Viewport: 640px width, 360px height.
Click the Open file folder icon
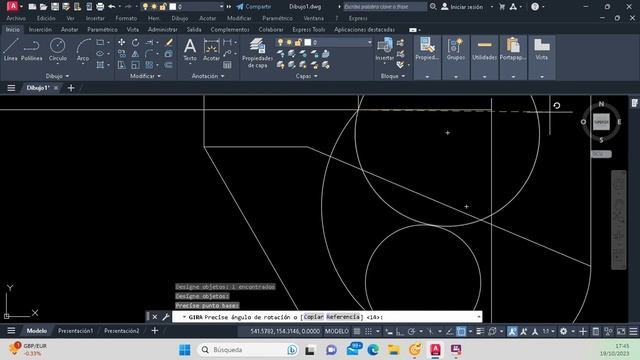coord(43,7)
